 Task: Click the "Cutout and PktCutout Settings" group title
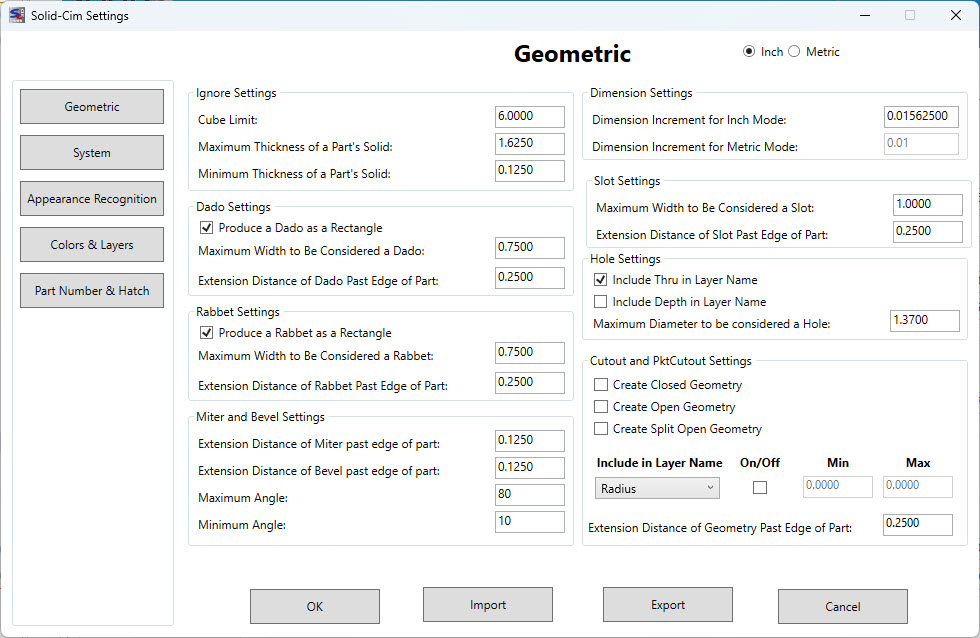[x=671, y=361]
